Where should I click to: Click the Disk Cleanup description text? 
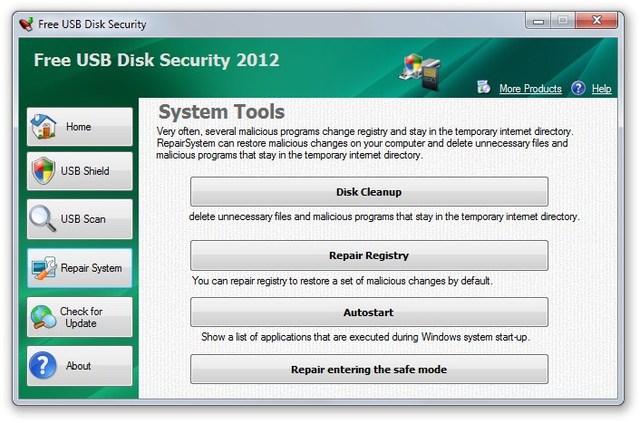click(384, 216)
